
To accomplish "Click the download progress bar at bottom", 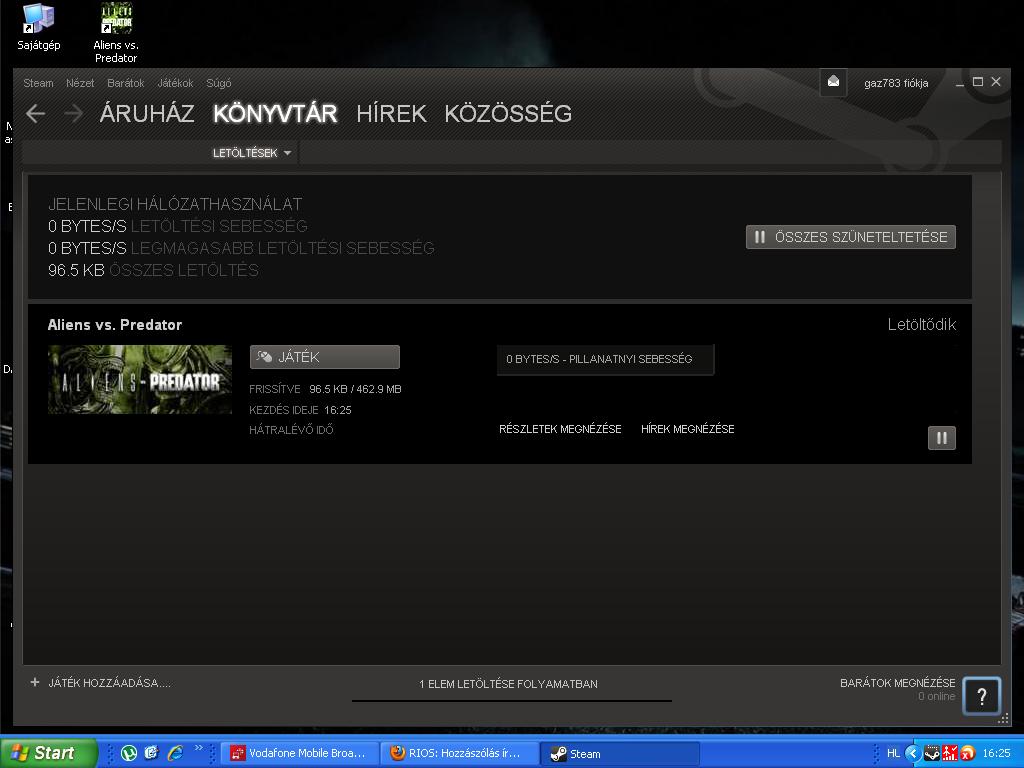I will [511, 701].
